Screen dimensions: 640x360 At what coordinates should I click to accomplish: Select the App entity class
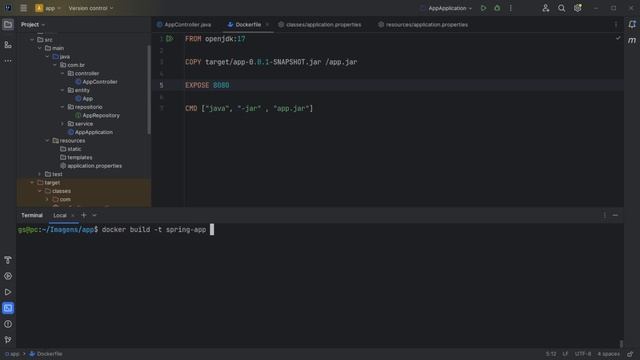click(x=84, y=99)
